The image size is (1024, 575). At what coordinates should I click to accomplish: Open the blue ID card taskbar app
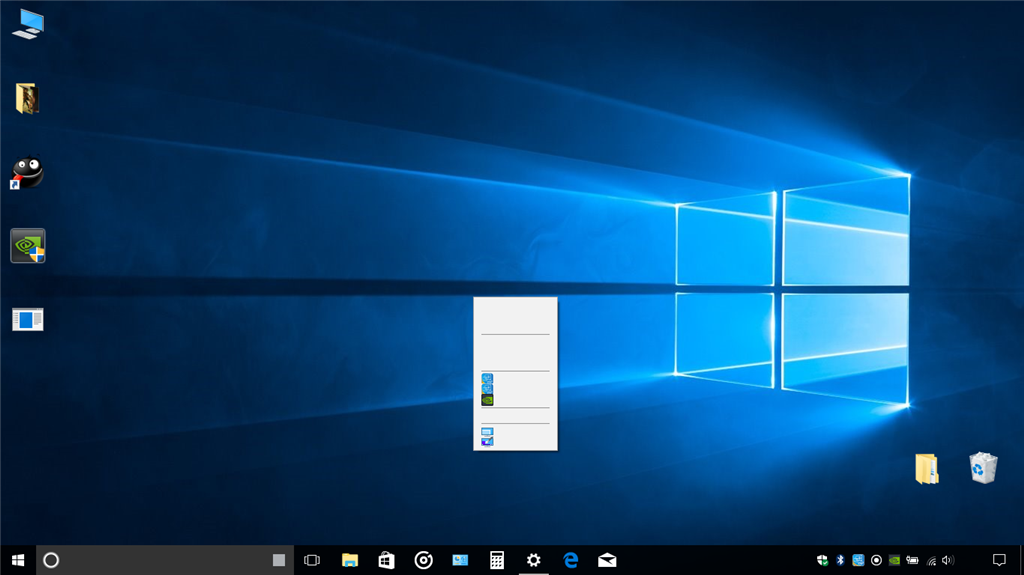click(x=460, y=560)
